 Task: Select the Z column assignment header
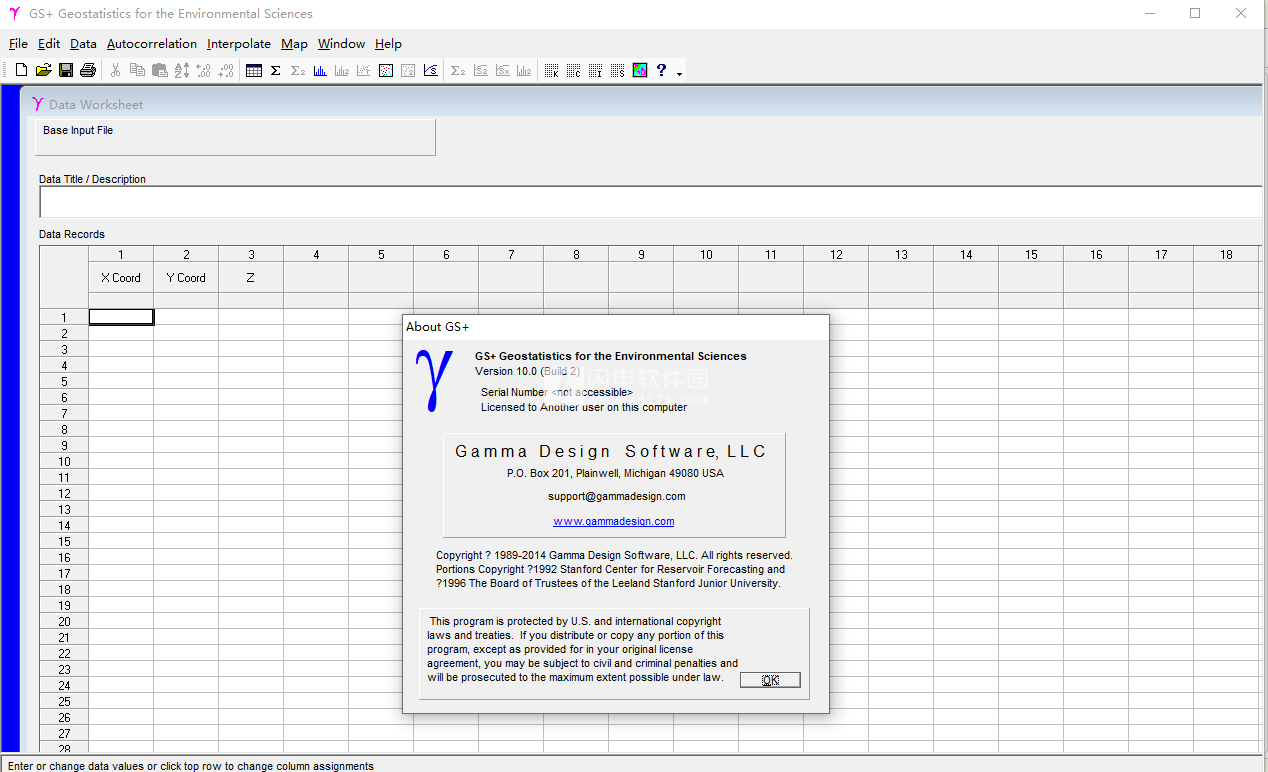point(250,278)
